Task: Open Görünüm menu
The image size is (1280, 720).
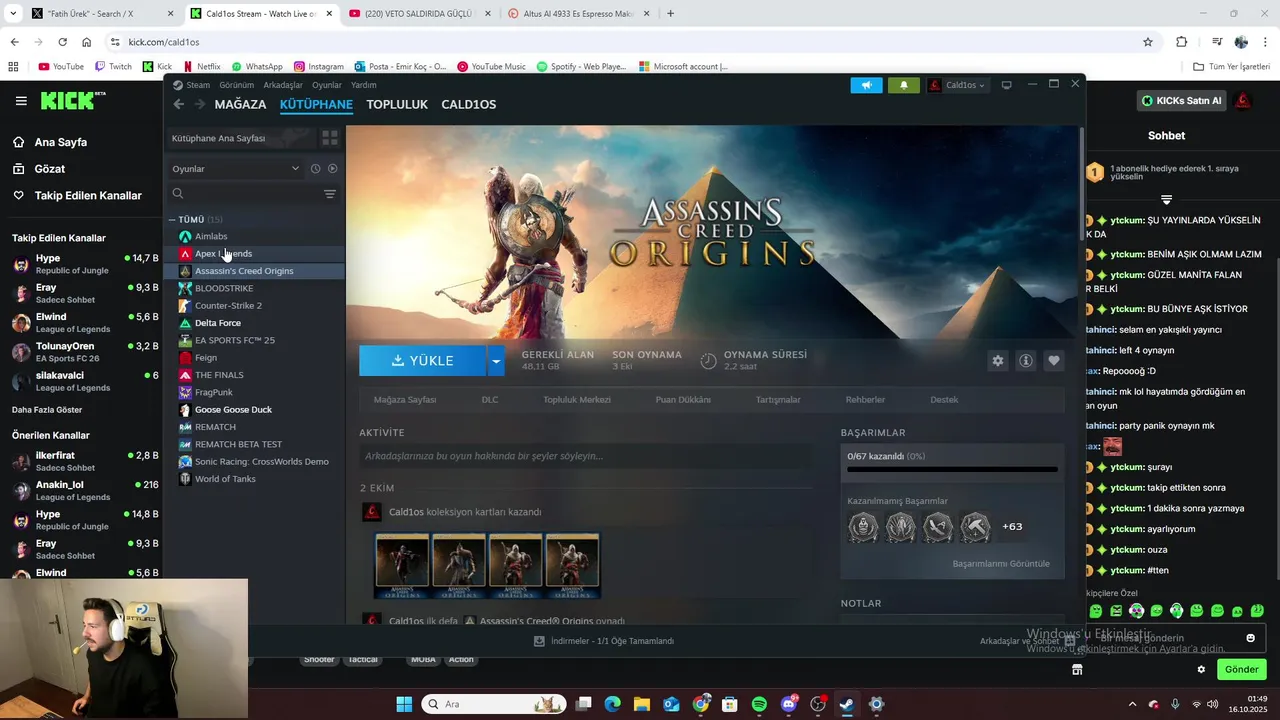Action: 236,85
